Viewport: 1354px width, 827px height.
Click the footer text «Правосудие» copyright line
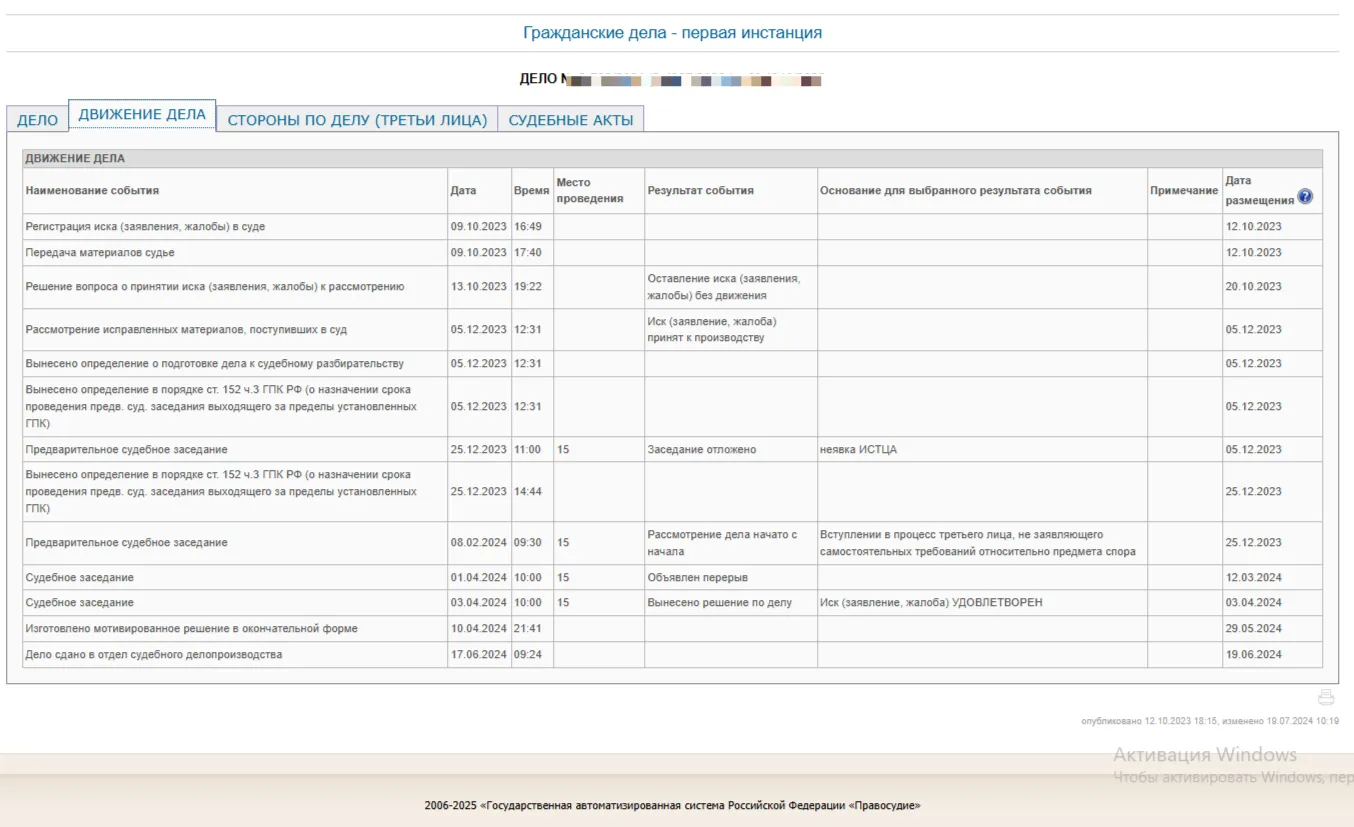(672, 806)
